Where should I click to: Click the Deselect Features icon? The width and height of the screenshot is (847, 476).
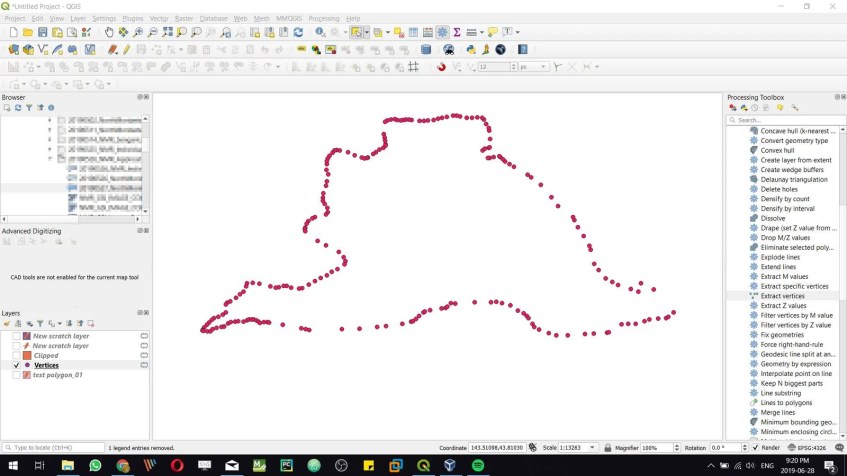tap(399, 32)
